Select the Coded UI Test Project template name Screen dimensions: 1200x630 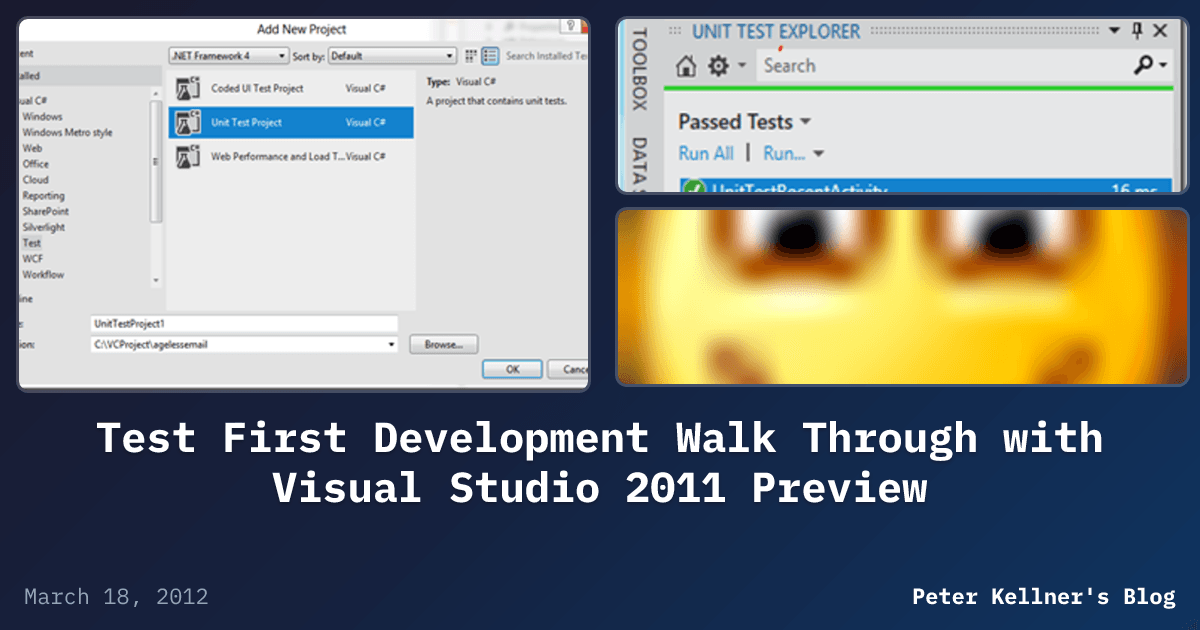257,88
